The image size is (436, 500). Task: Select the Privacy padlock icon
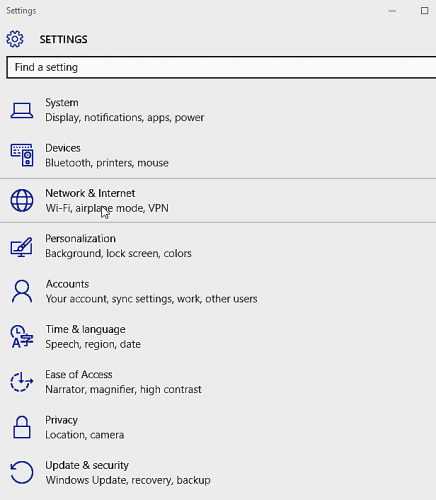(22, 427)
